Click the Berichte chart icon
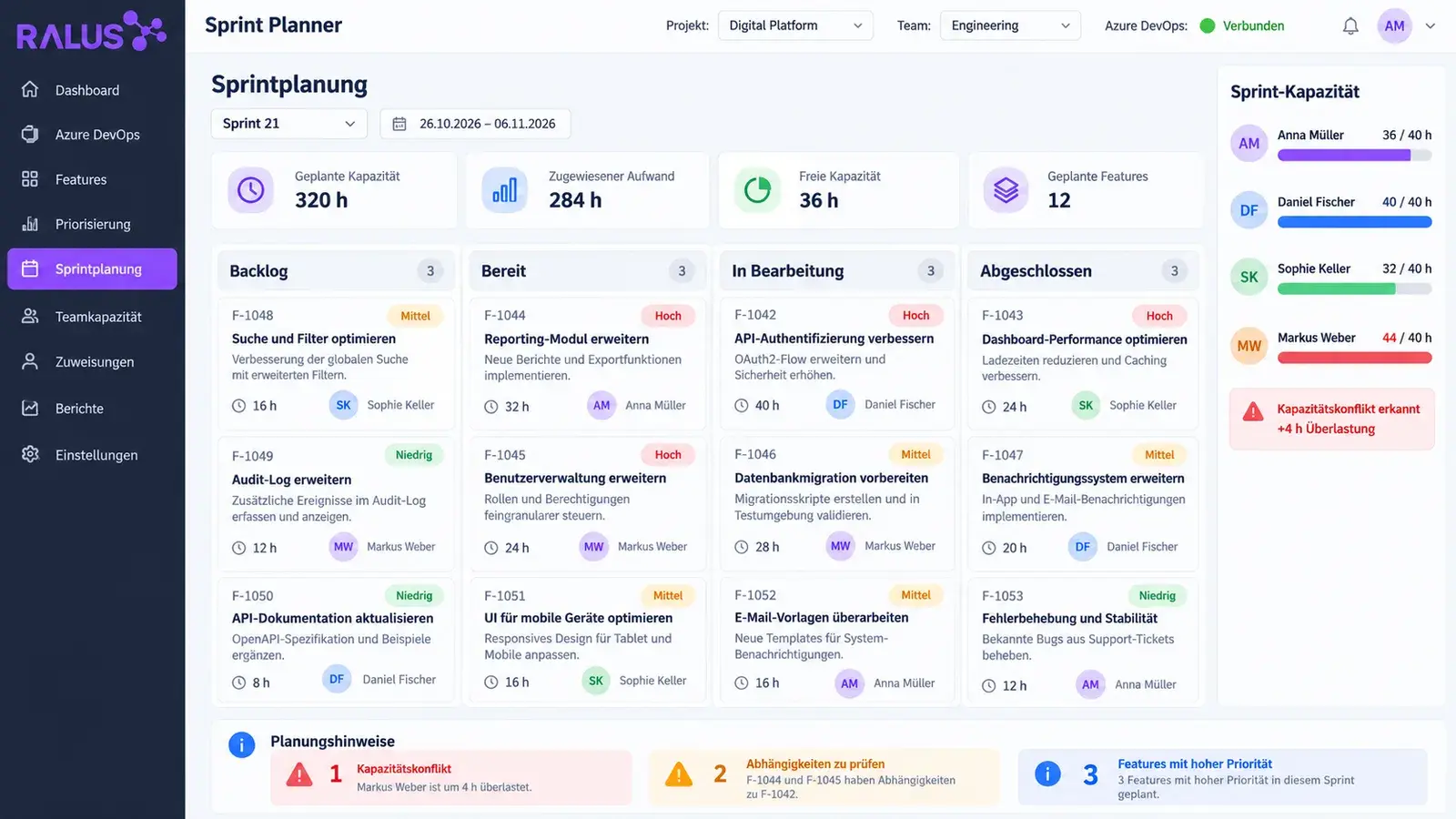Screen dimensions: 1456x819 click(x=30, y=408)
